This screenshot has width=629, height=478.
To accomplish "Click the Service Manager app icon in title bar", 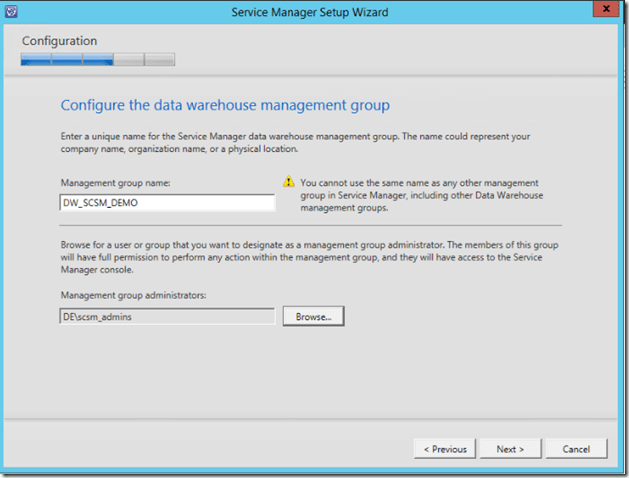I will click(x=11, y=11).
